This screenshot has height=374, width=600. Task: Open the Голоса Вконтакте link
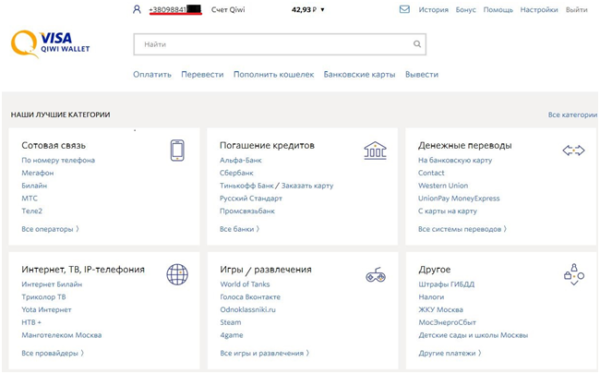tap(250, 297)
